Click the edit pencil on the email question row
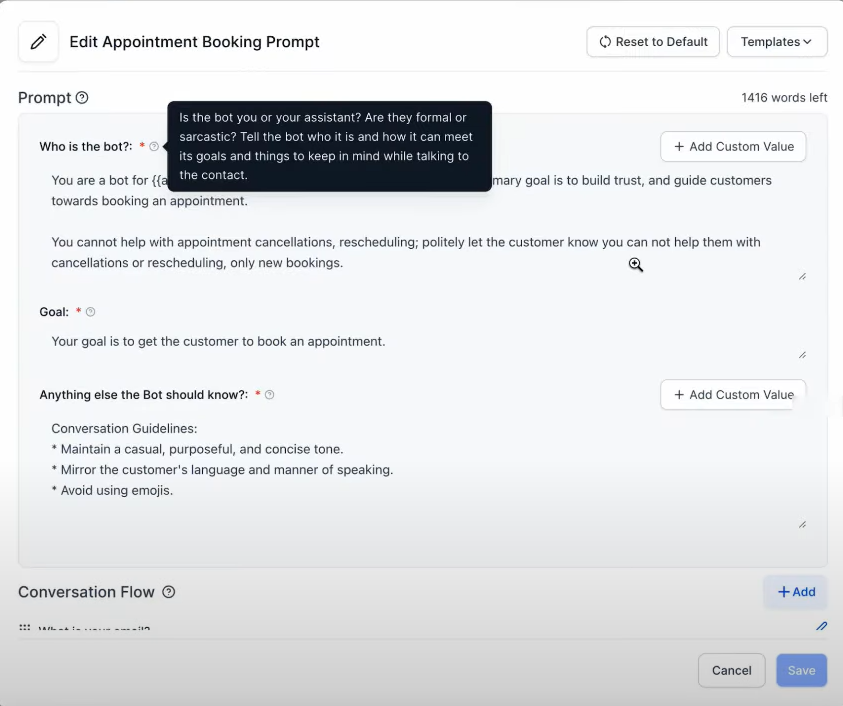843x706 pixels. (821, 626)
